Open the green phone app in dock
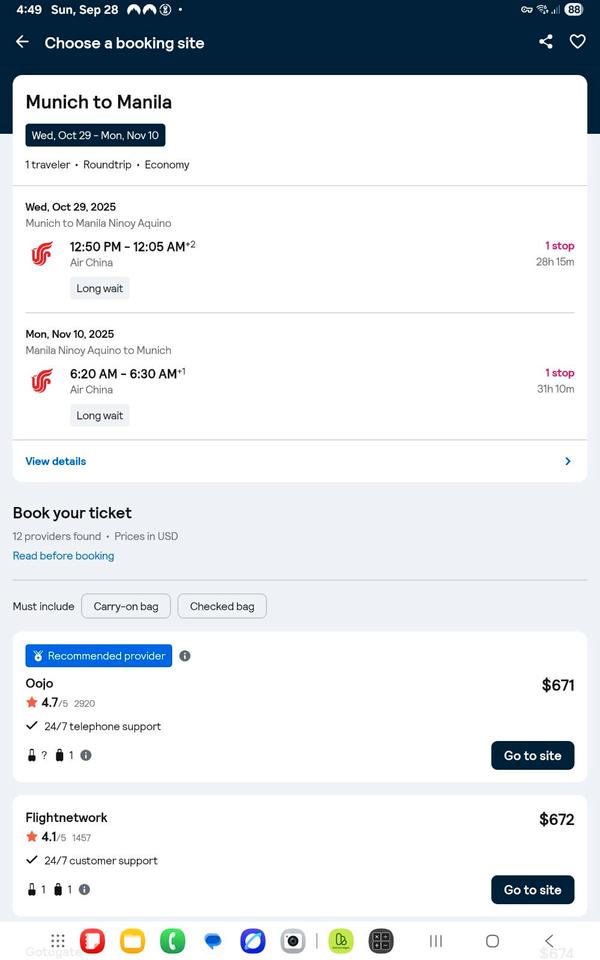The height and width of the screenshot is (960, 600). coord(172,941)
